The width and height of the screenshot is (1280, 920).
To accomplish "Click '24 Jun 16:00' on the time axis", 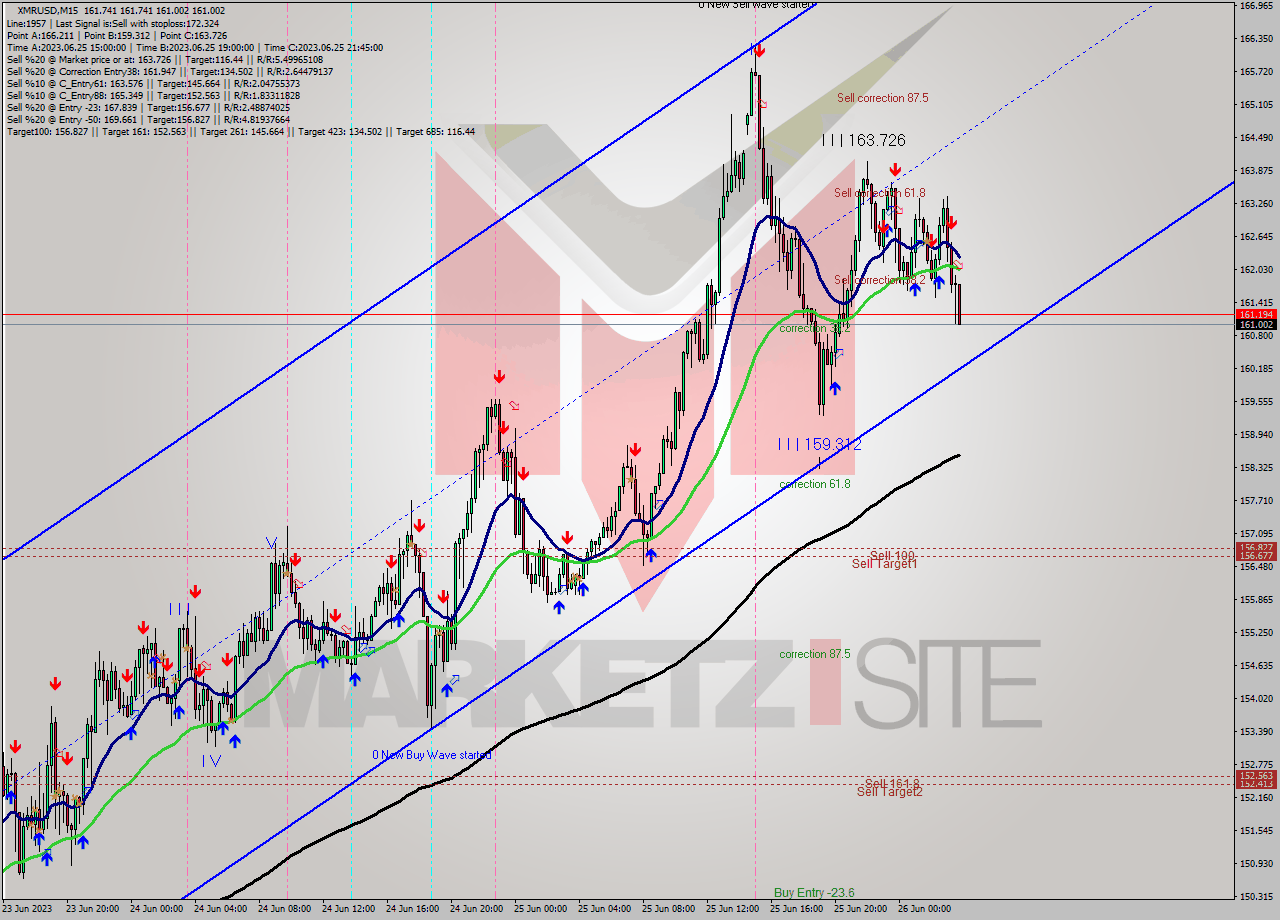I will [412, 910].
